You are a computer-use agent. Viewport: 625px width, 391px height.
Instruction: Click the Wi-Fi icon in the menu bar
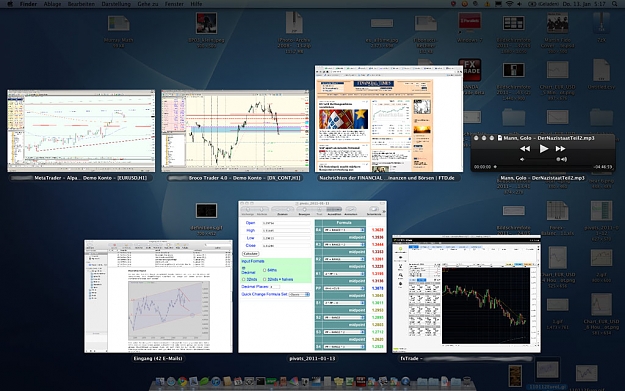pyautogui.click(x=509, y=4)
